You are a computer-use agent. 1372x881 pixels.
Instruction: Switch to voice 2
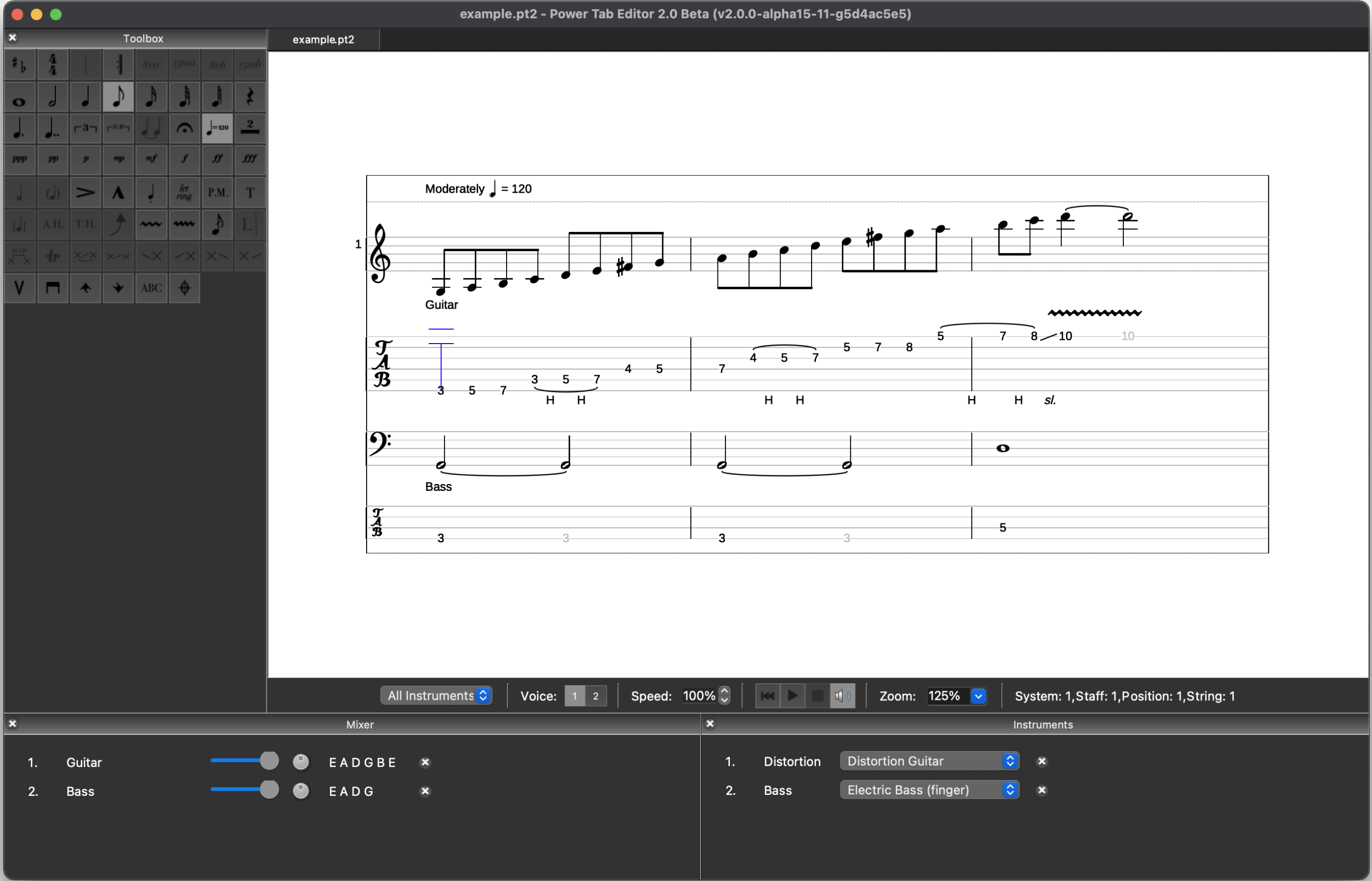pos(596,696)
